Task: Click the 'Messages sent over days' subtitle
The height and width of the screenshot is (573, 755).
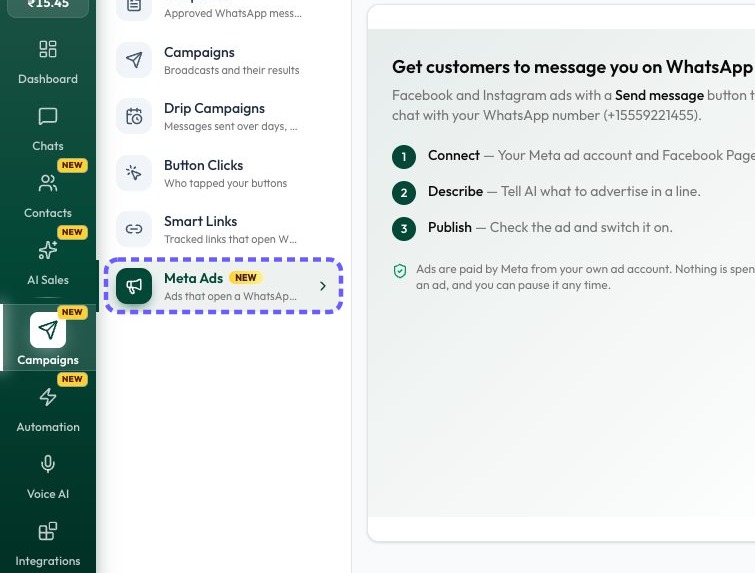Action: pyautogui.click(x=231, y=127)
